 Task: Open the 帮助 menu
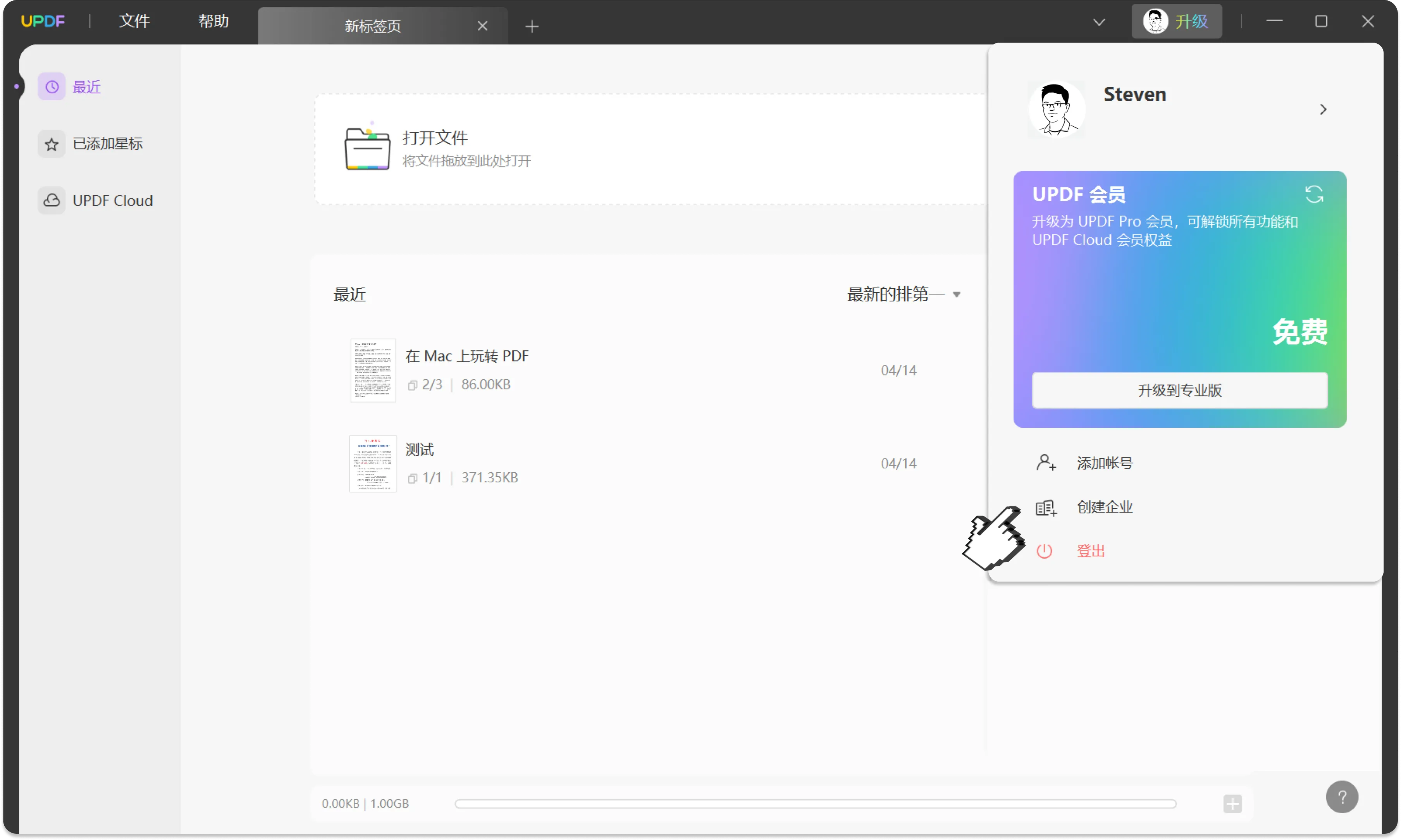pos(213,22)
